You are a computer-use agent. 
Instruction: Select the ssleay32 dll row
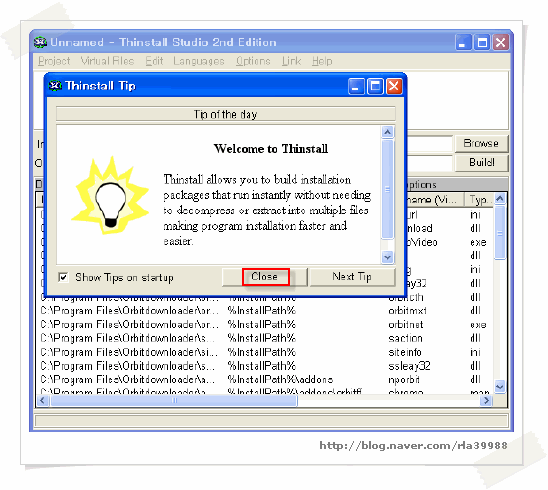click(x=264, y=366)
